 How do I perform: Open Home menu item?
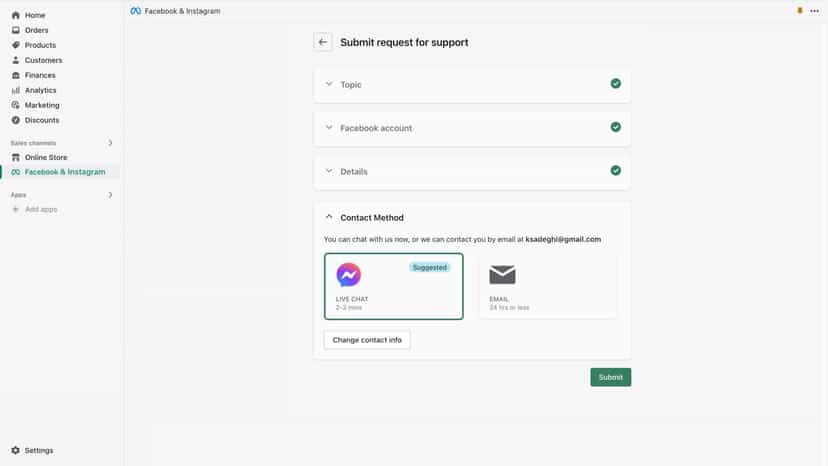click(35, 15)
